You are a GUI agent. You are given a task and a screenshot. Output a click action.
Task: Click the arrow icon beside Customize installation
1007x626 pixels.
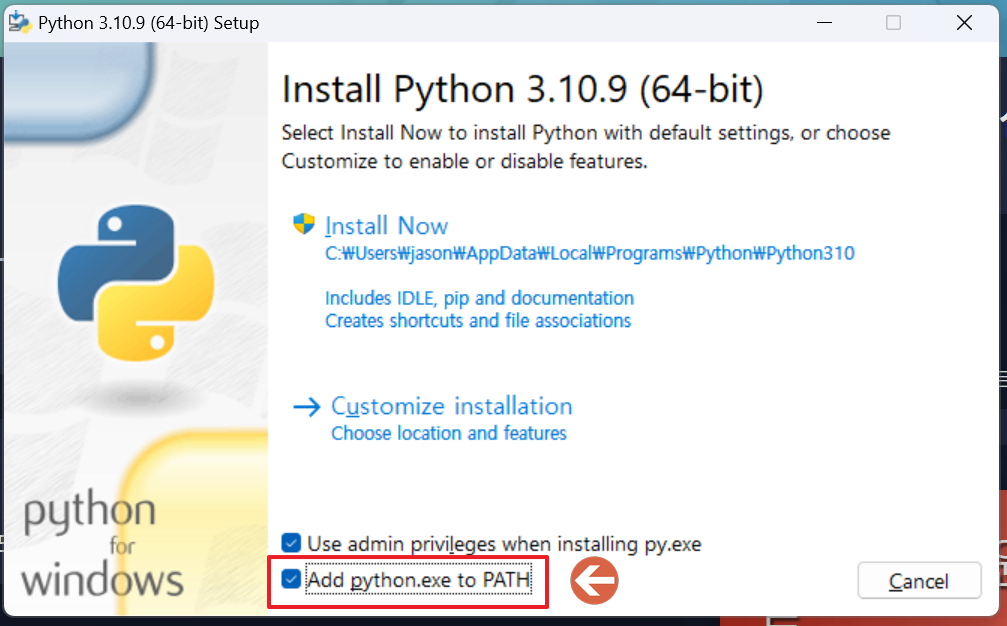point(306,407)
